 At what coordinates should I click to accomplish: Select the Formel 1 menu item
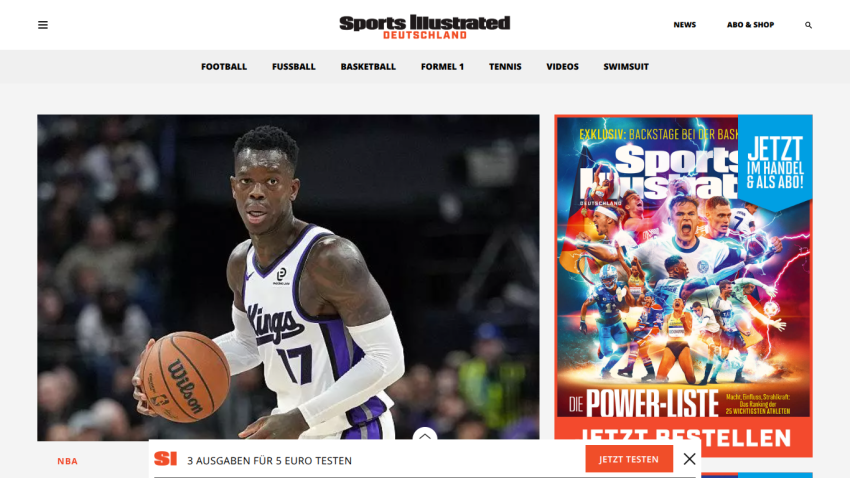(x=442, y=67)
